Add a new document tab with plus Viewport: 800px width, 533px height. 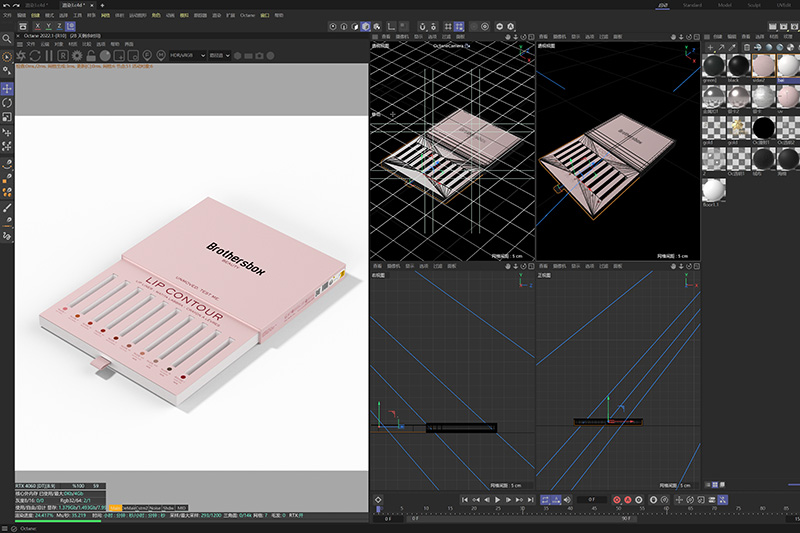tap(102, 5)
